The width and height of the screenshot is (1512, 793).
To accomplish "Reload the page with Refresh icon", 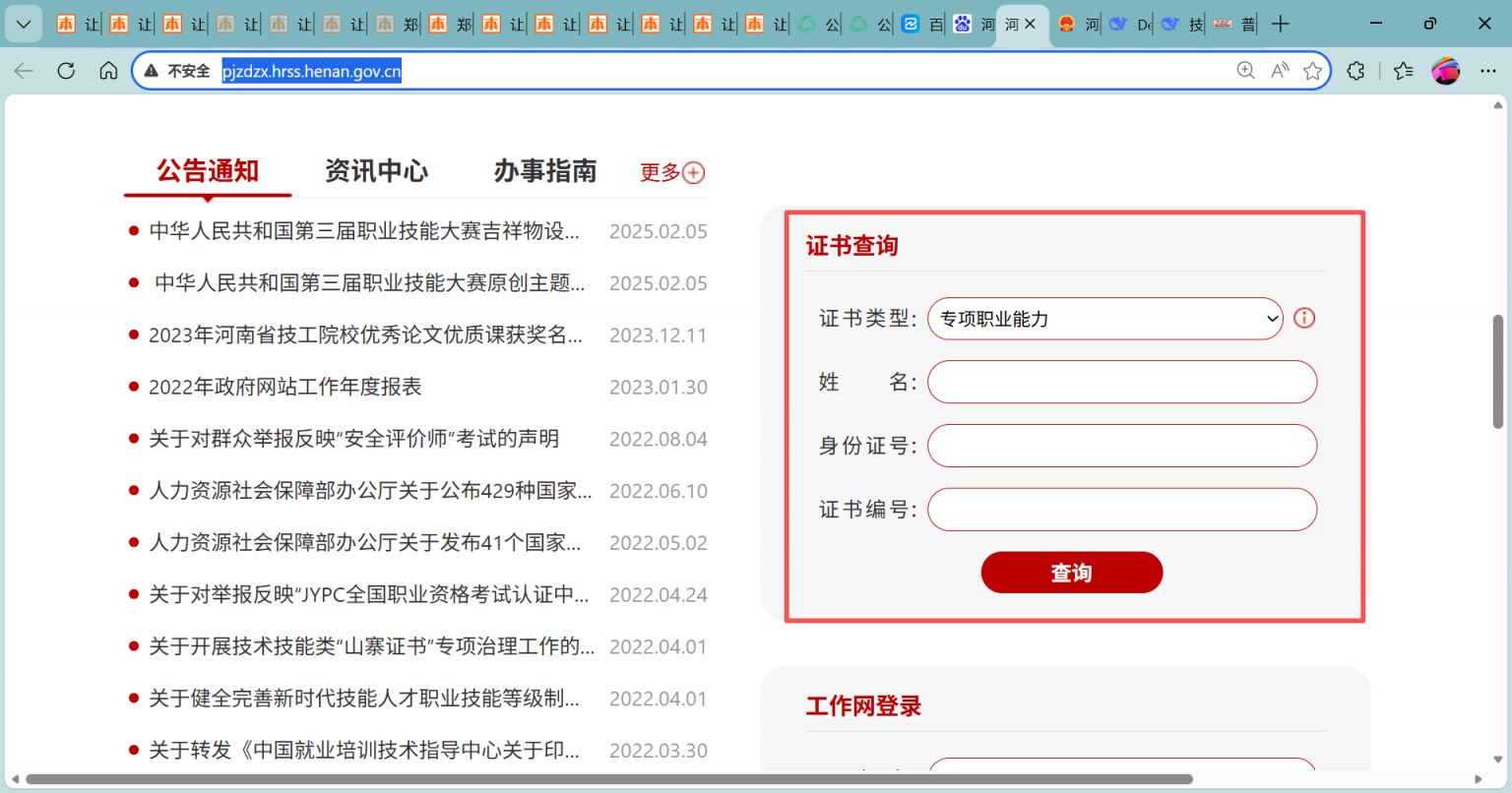I will 66,71.
